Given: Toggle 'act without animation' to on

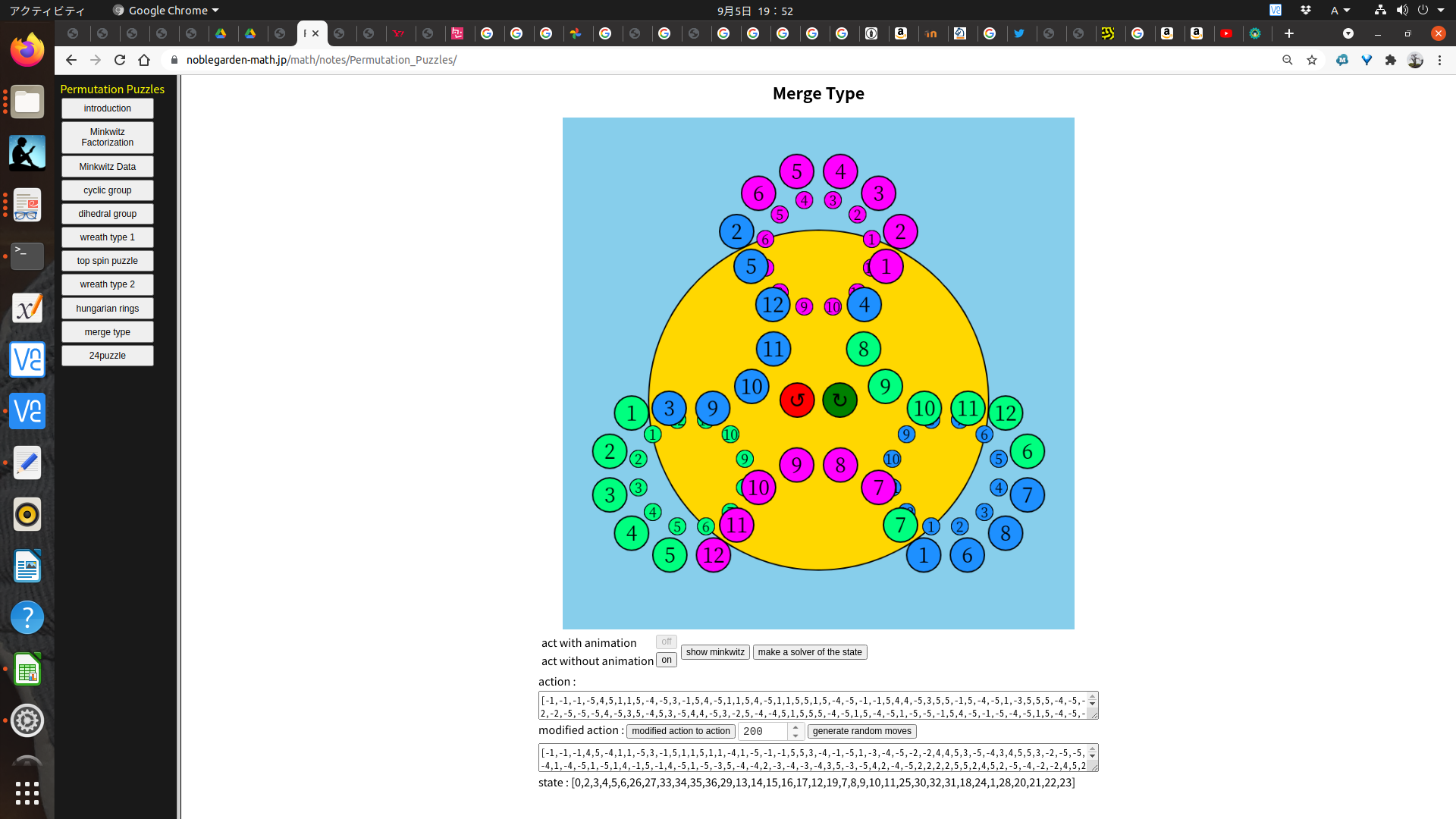Looking at the screenshot, I should (x=666, y=660).
